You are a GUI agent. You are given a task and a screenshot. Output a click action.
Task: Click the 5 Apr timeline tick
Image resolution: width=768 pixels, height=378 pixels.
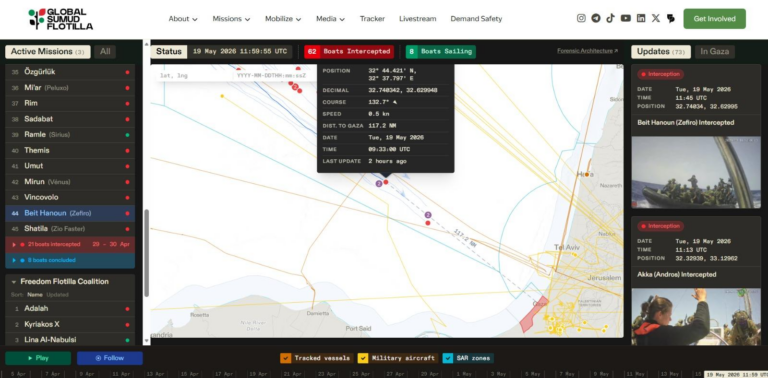tap(18, 374)
